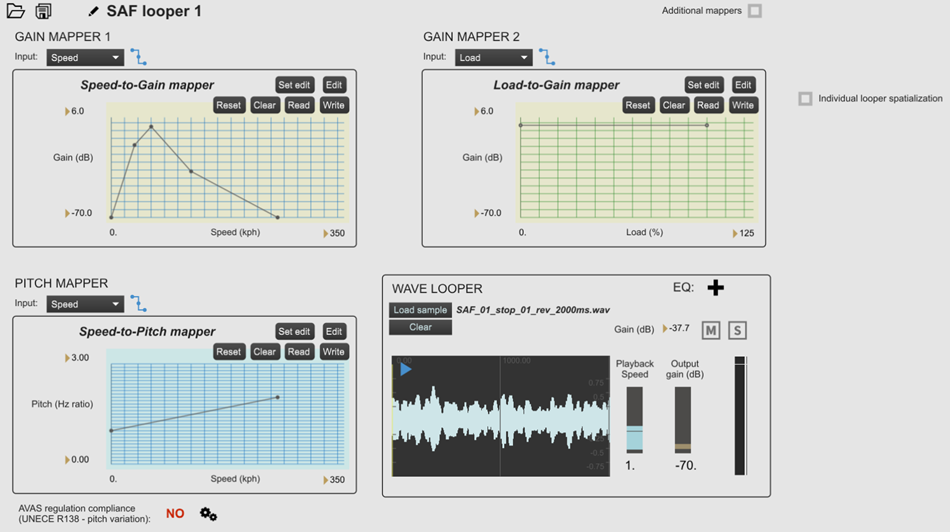Screen dimensions: 950x532
Task: Click Set edit in Load-to-Gain mapper
Action: pos(703,85)
